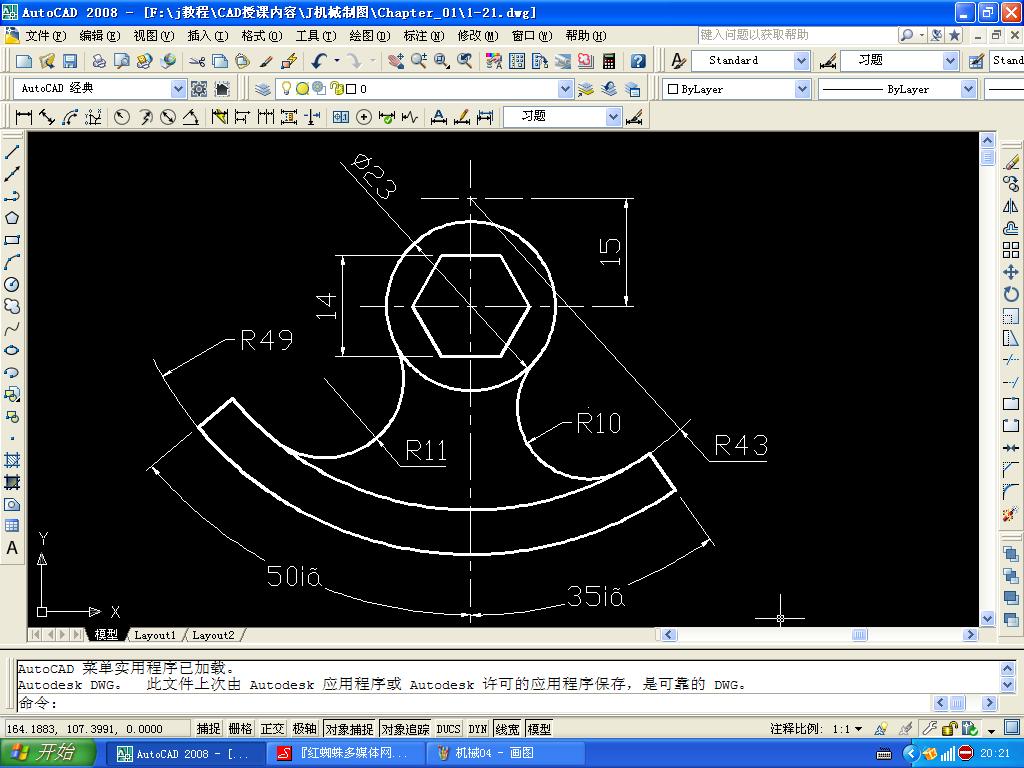
Task: Expand the 习题 dropdown in dimension toolbar
Action: click(x=613, y=117)
